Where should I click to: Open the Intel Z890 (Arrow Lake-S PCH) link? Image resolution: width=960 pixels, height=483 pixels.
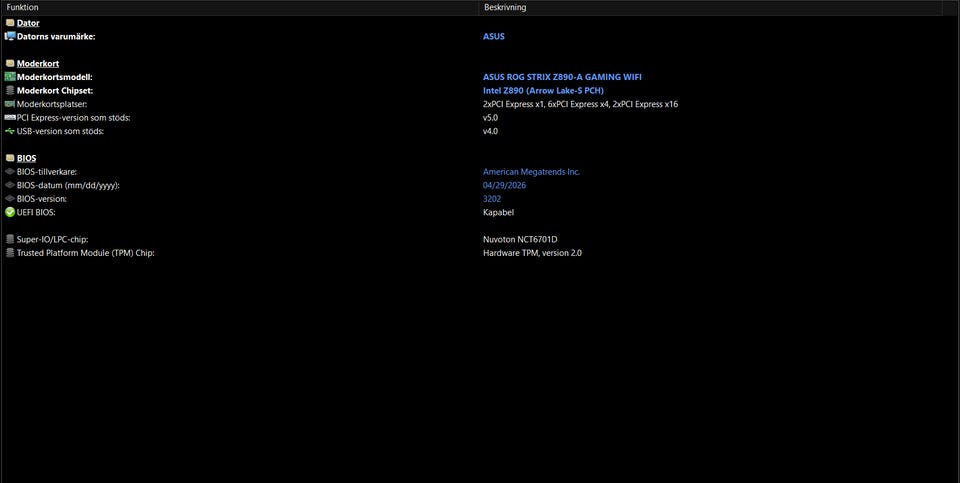[x=543, y=90]
